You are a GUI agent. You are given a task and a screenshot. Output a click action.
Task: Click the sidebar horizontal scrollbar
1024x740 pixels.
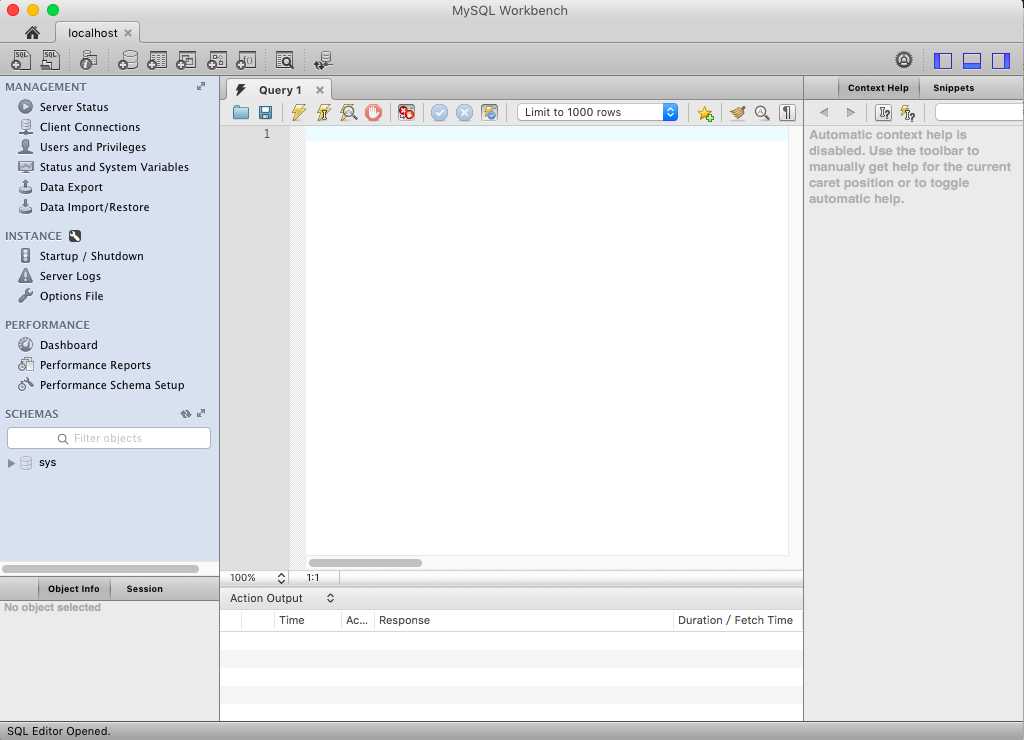tap(100, 569)
